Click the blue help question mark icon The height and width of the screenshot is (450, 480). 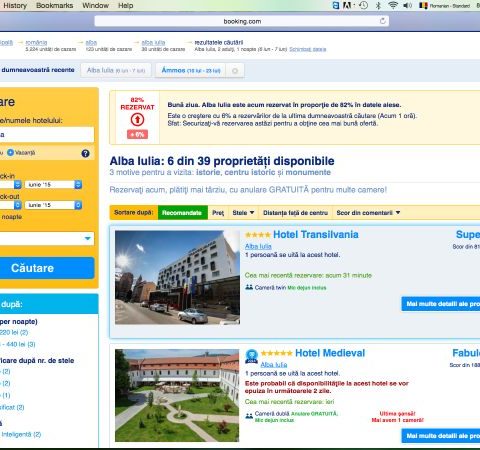click(x=85, y=153)
